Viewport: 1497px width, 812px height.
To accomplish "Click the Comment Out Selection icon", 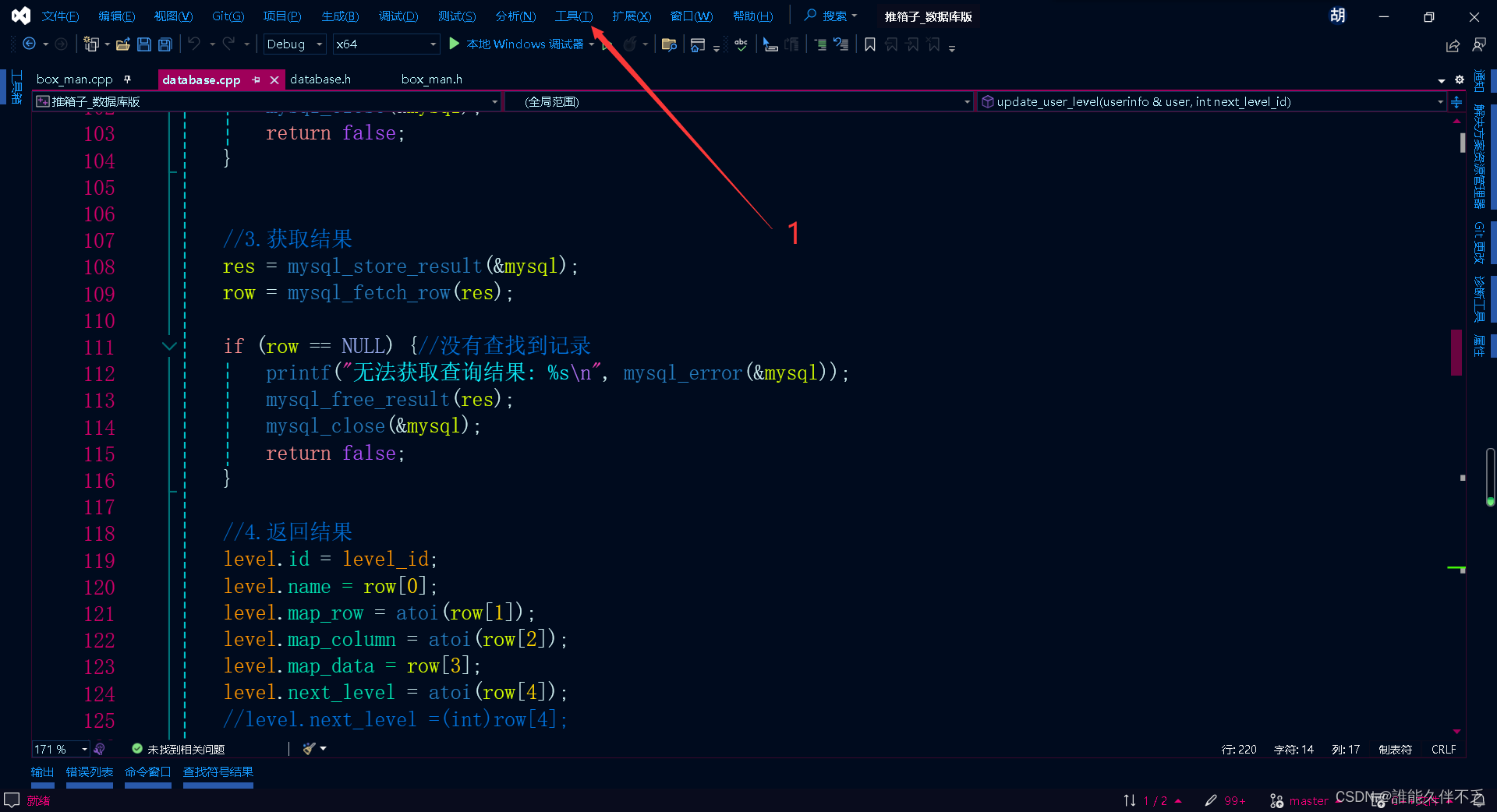I will point(820,44).
